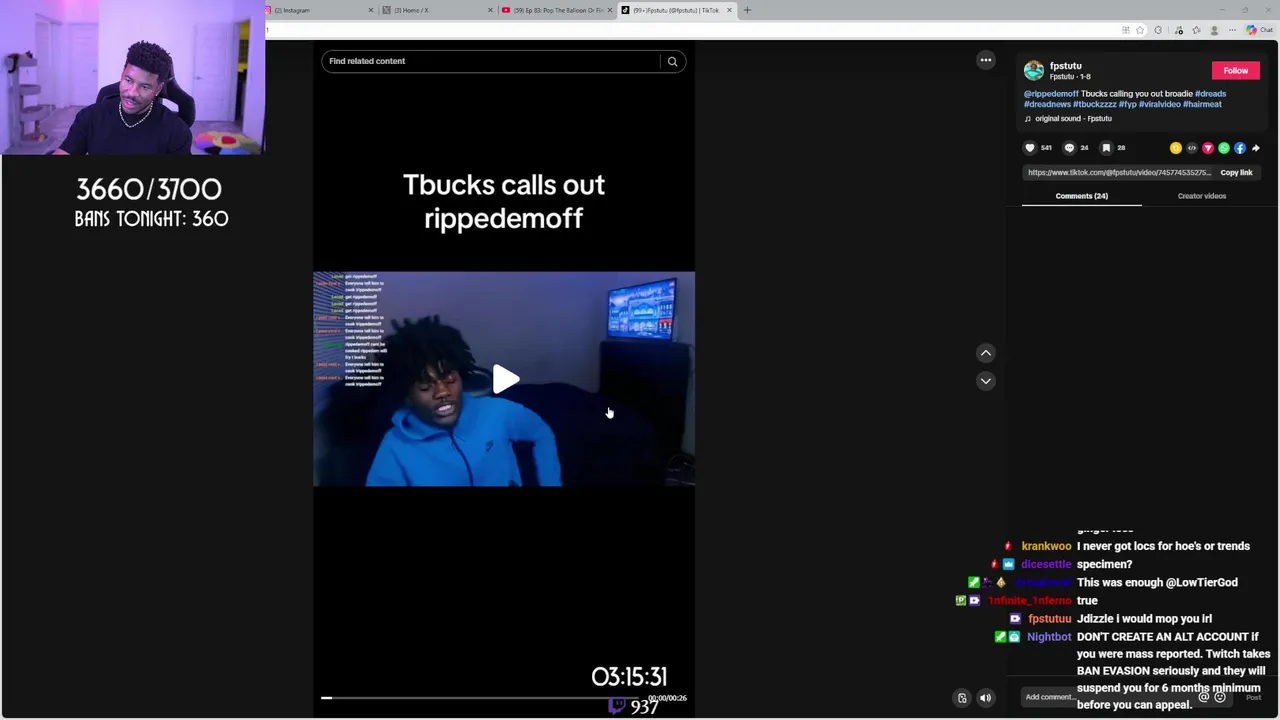Follow the fpstutu account
This screenshot has height=720, width=1280.
[1235, 71]
